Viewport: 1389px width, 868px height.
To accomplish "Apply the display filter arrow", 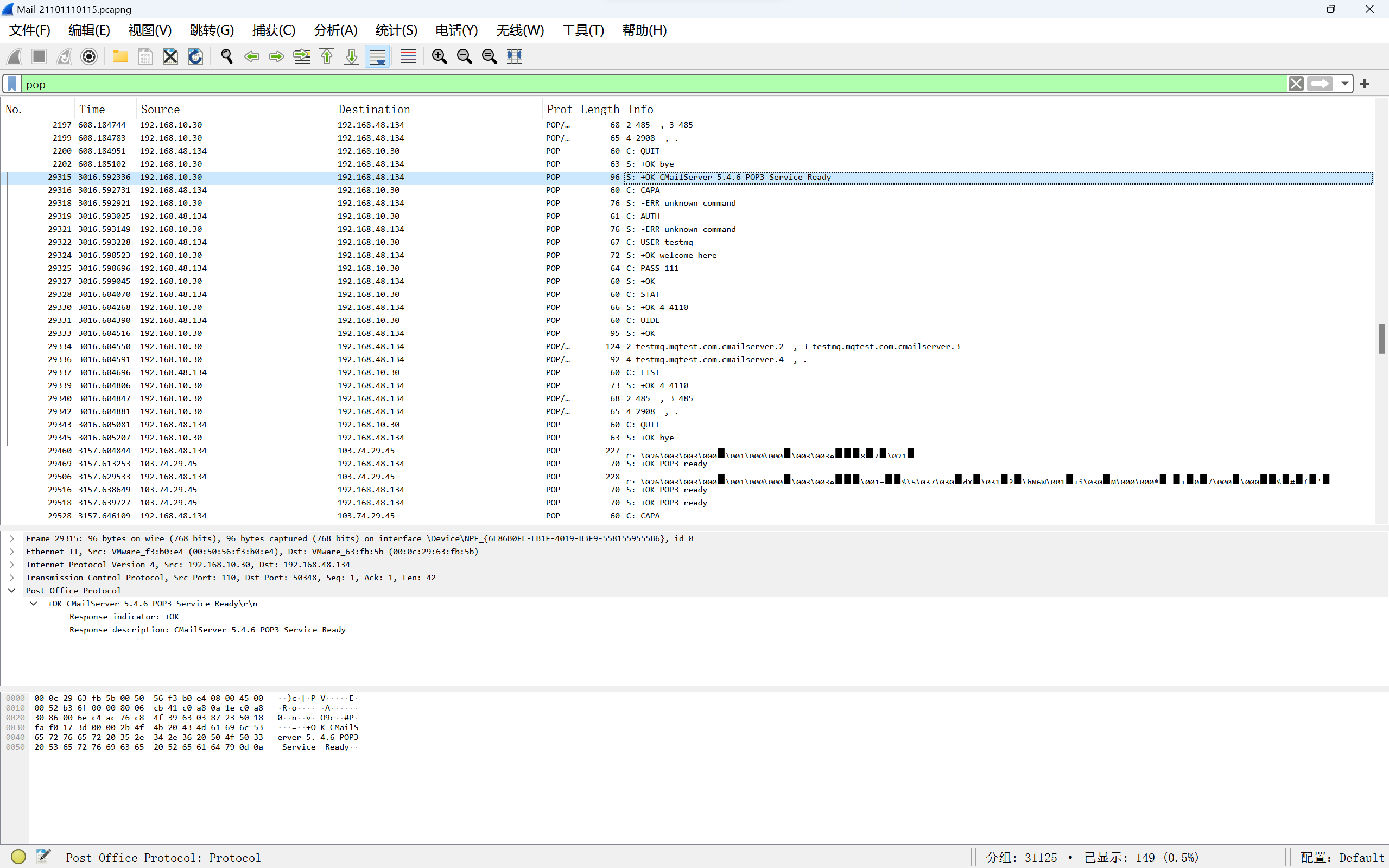I will tap(1320, 84).
